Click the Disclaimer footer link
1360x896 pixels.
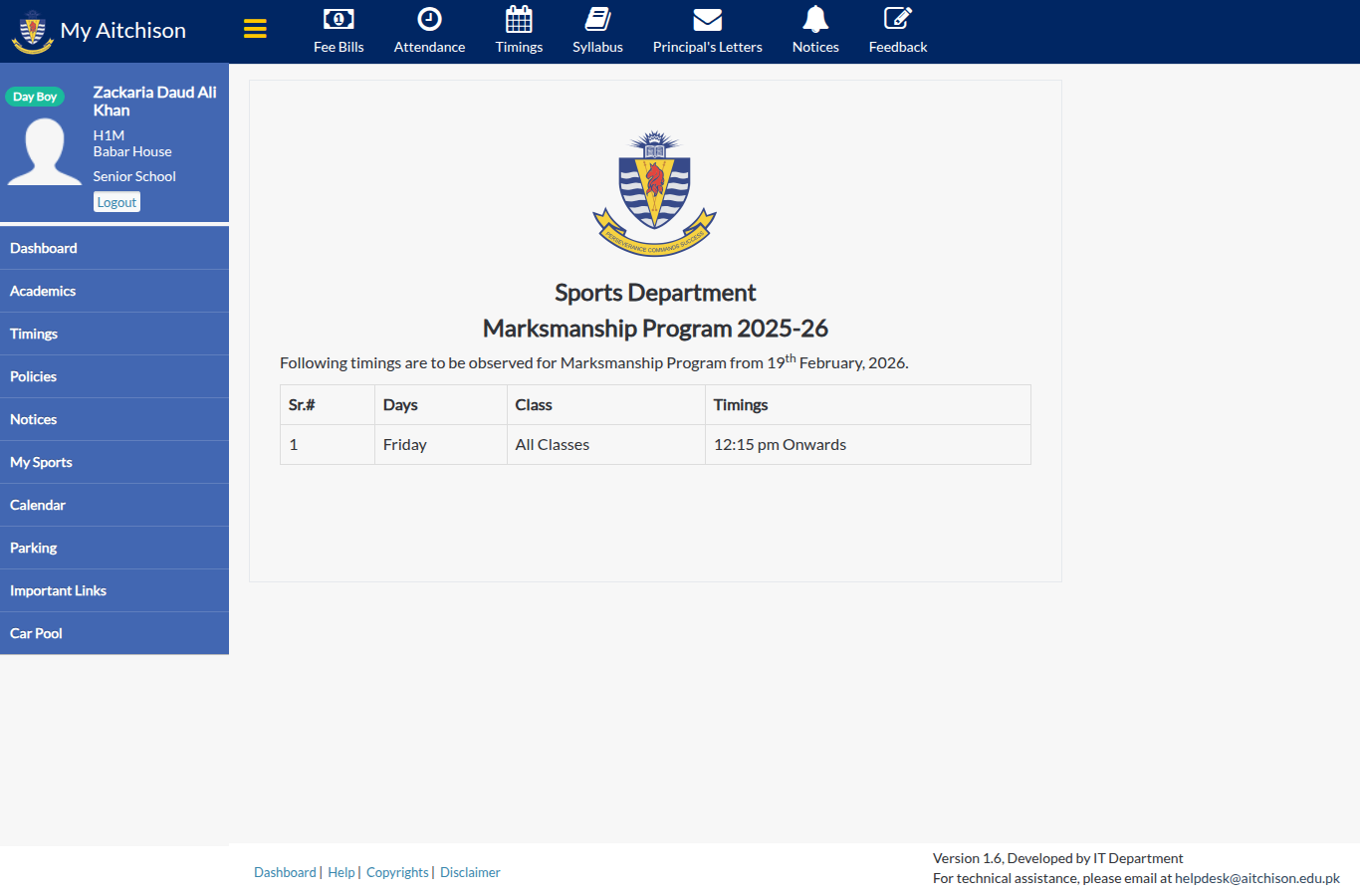tap(470, 872)
